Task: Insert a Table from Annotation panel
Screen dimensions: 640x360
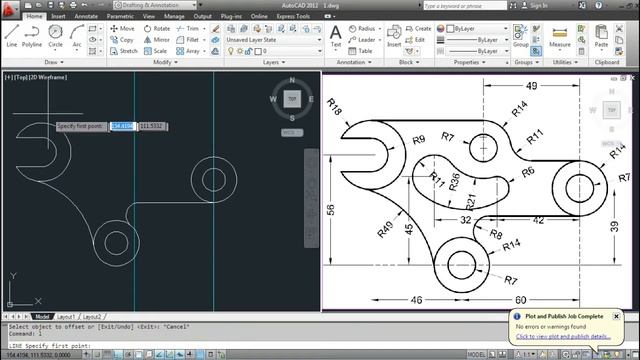Action: click(360, 51)
